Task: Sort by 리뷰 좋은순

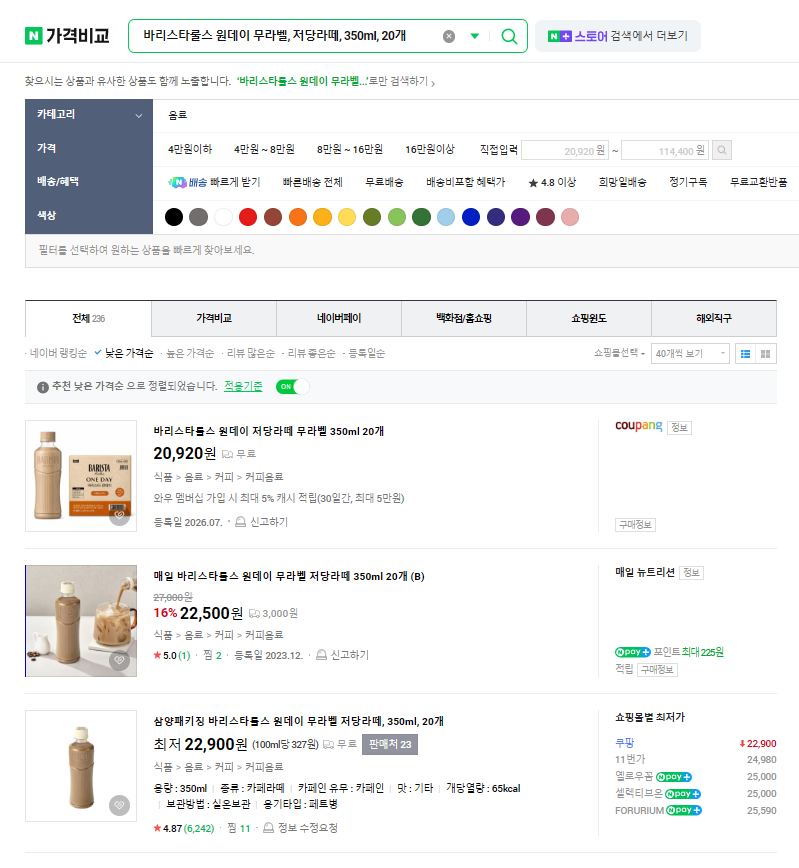Action: pyautogui.click(x=311, y=353)
